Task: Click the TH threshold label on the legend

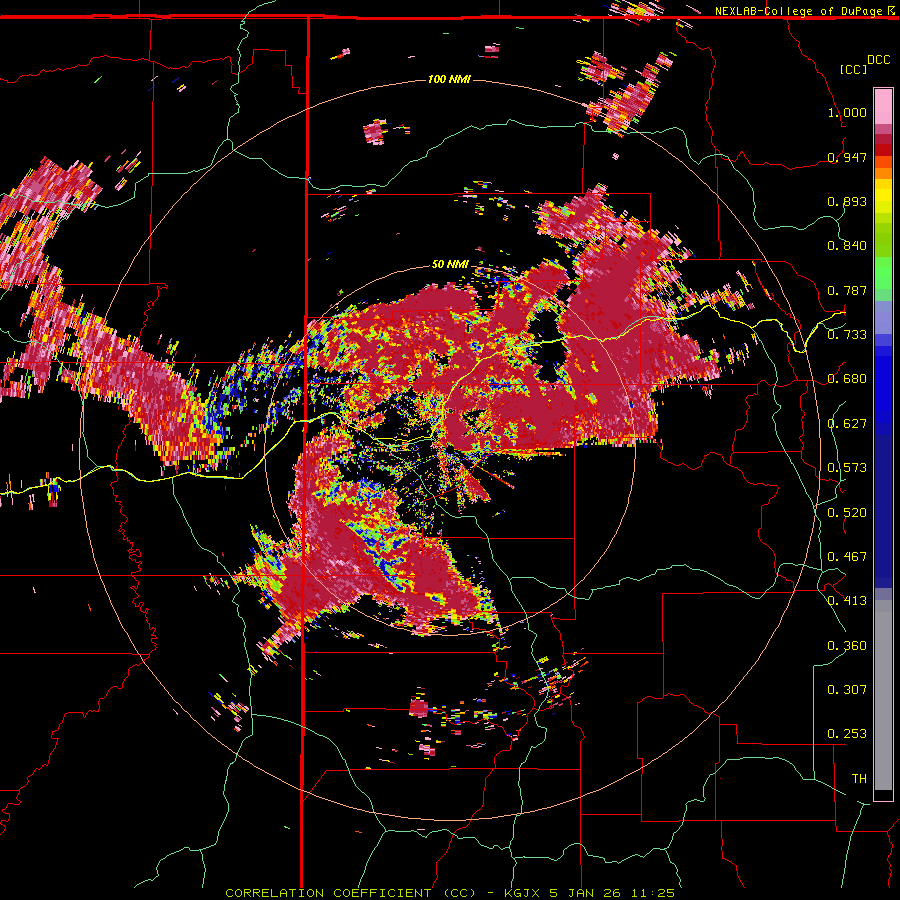Action: [859, 779]
